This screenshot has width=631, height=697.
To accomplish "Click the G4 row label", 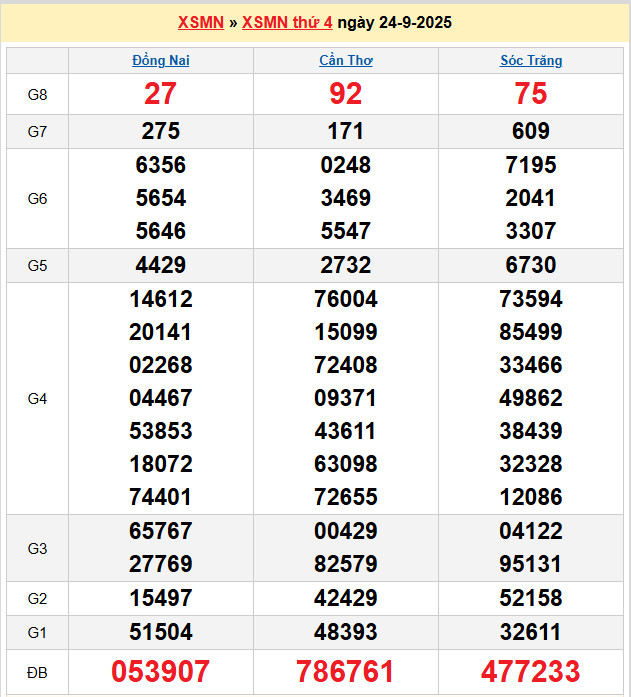I will coord(37,398).
